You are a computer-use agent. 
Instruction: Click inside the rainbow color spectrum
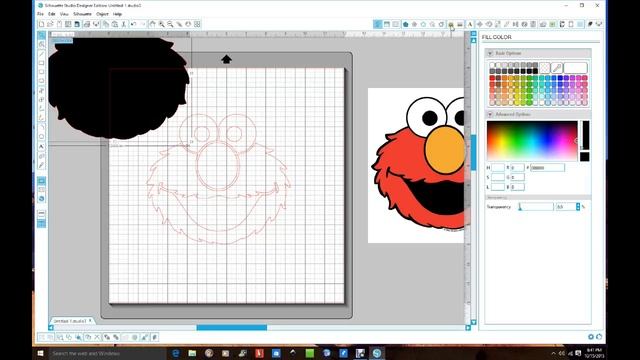(532, 140)
